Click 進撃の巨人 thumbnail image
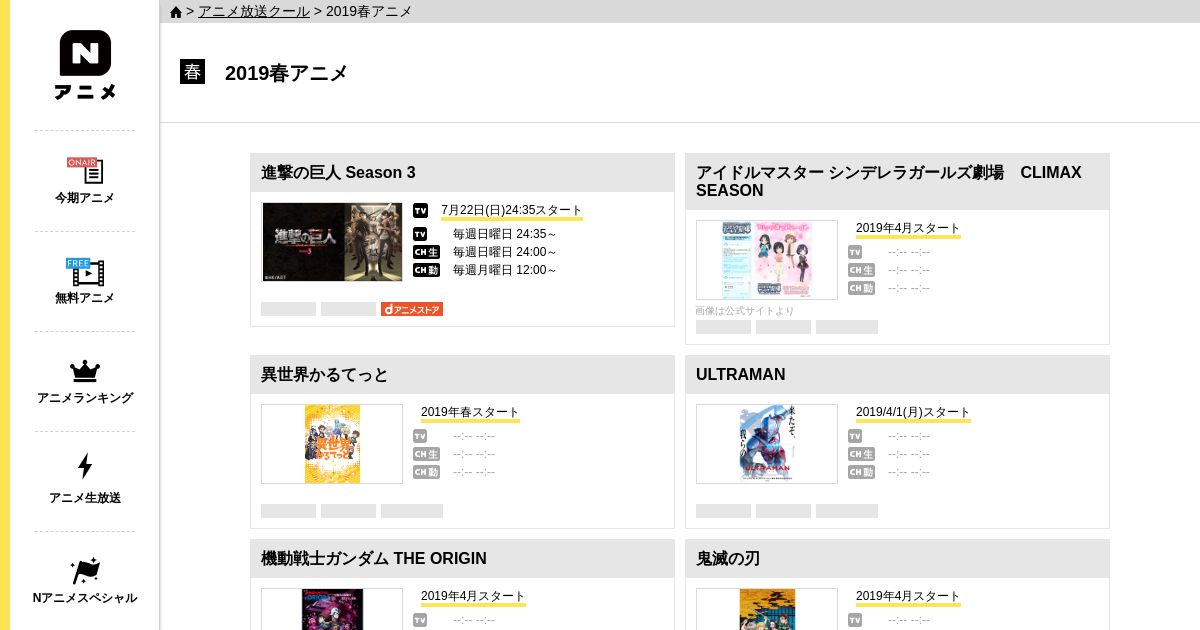 [332, 242]
